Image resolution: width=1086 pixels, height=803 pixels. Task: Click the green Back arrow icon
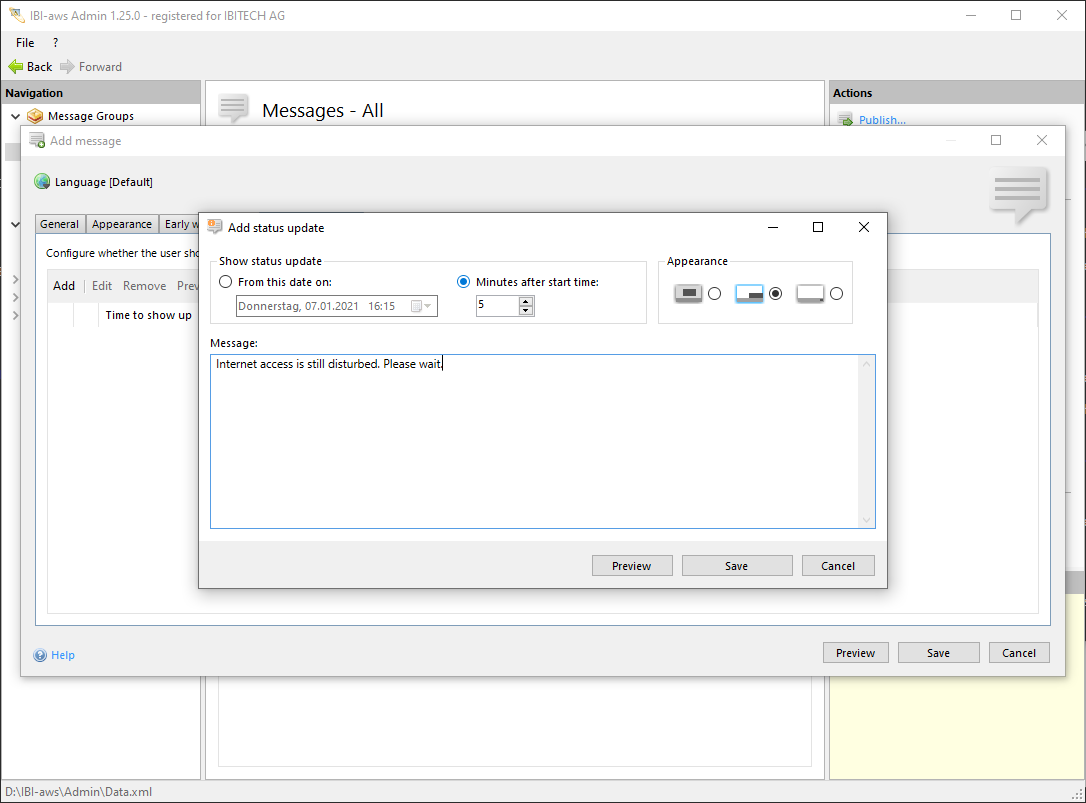click(15, 67)
